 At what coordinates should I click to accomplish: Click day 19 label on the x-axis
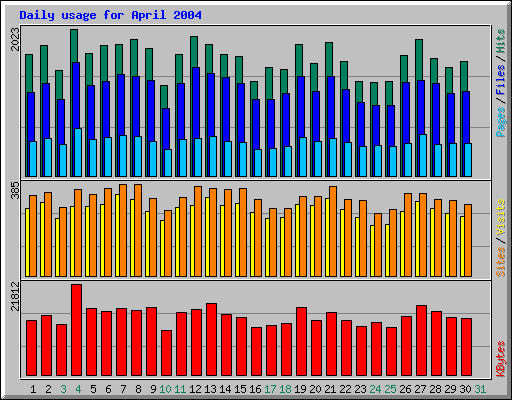pyautogui.click(x=300, y=389)
